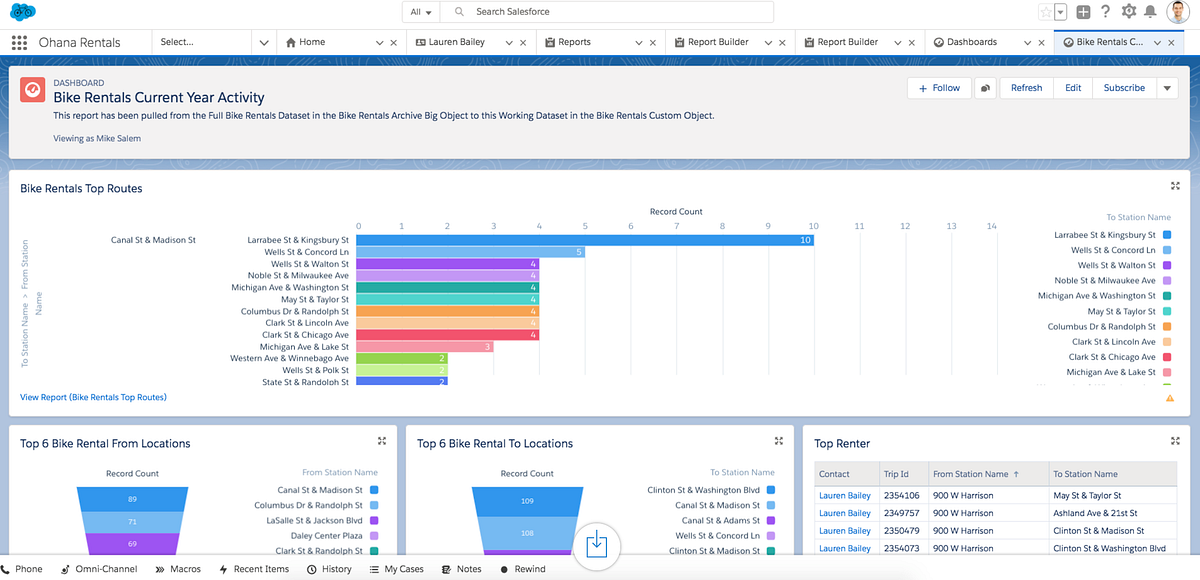
Task: Open the Phone utility
Action: point(22,569)
